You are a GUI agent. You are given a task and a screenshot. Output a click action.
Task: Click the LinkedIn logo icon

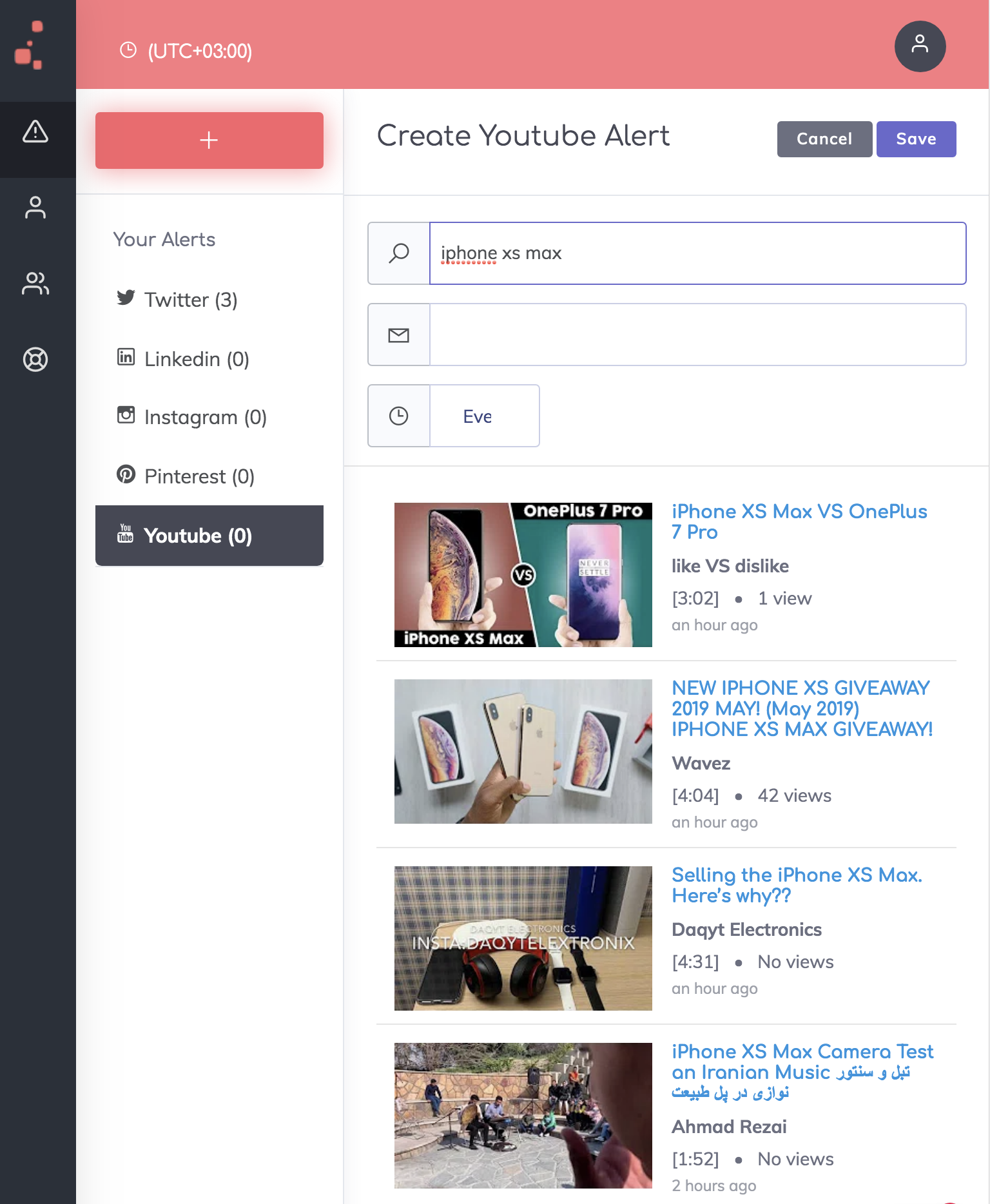[126, 356]
